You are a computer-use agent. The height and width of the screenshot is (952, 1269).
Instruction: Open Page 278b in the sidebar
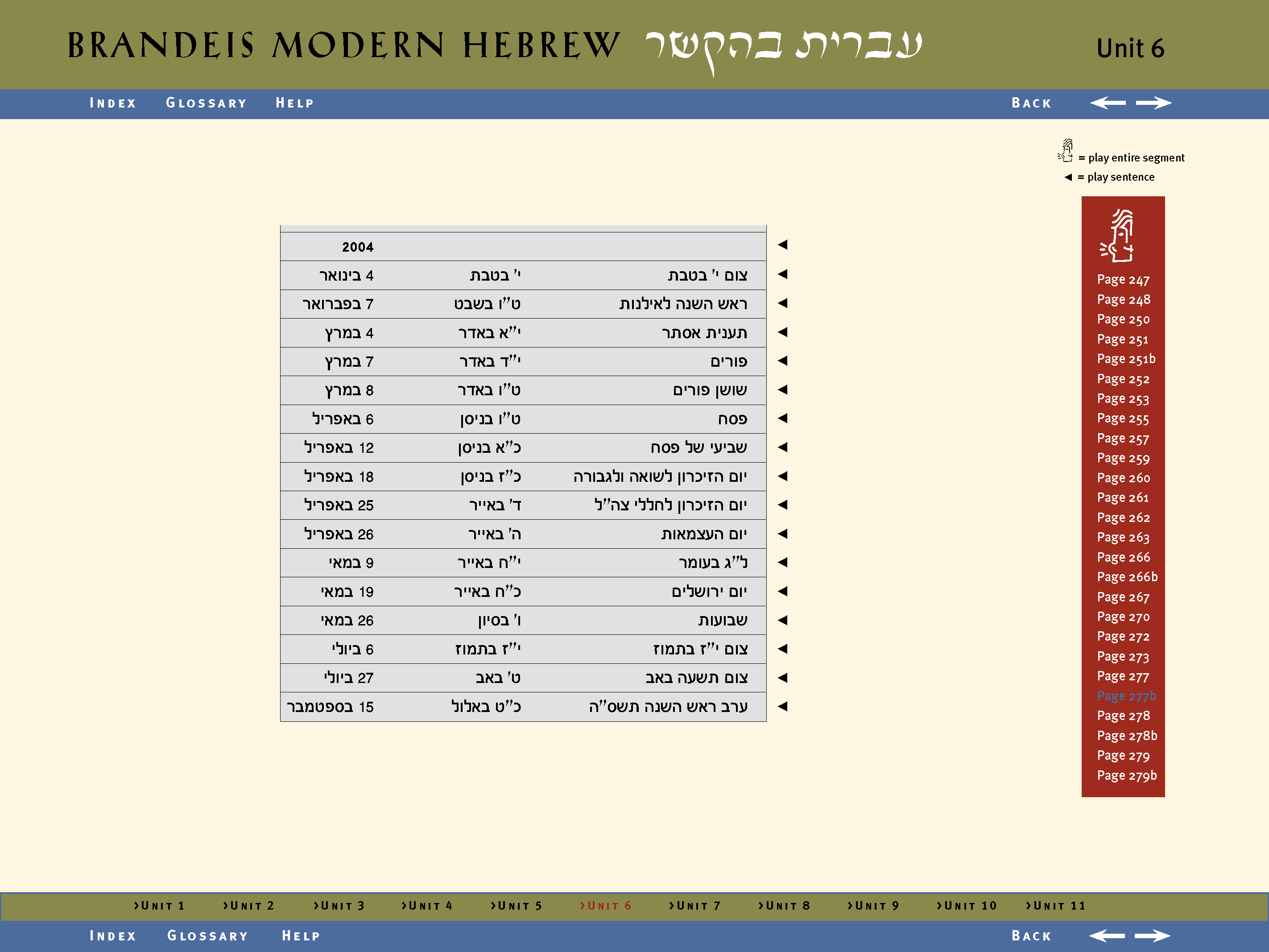tap(1127, 736)
